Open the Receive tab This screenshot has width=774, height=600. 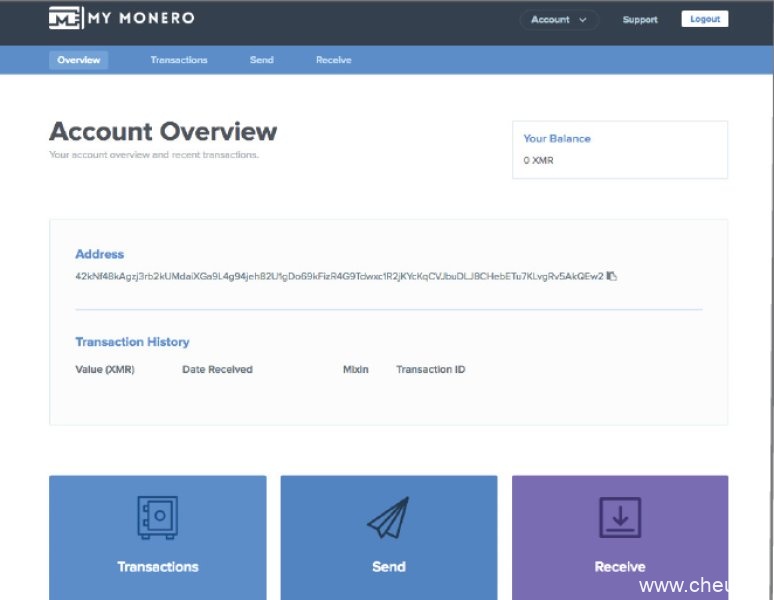pyautogui.click(x=334, y=60)
